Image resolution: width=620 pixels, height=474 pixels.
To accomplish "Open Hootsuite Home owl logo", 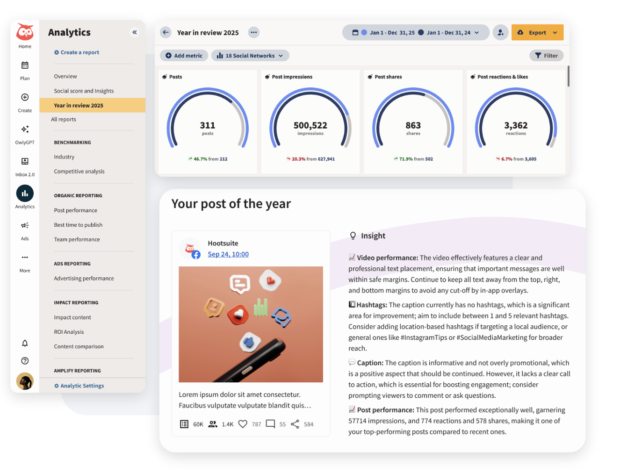I will tap(25, 32).
